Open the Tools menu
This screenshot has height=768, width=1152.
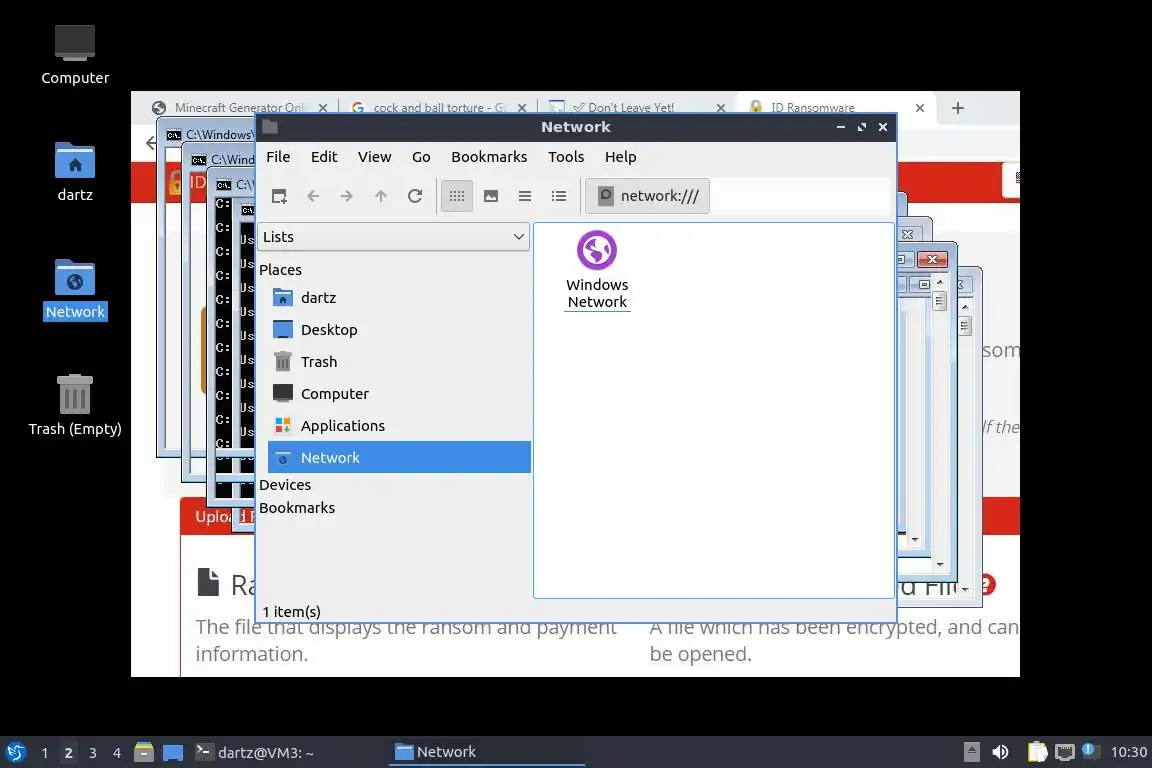pyautogui.click(x=566, y=157)
